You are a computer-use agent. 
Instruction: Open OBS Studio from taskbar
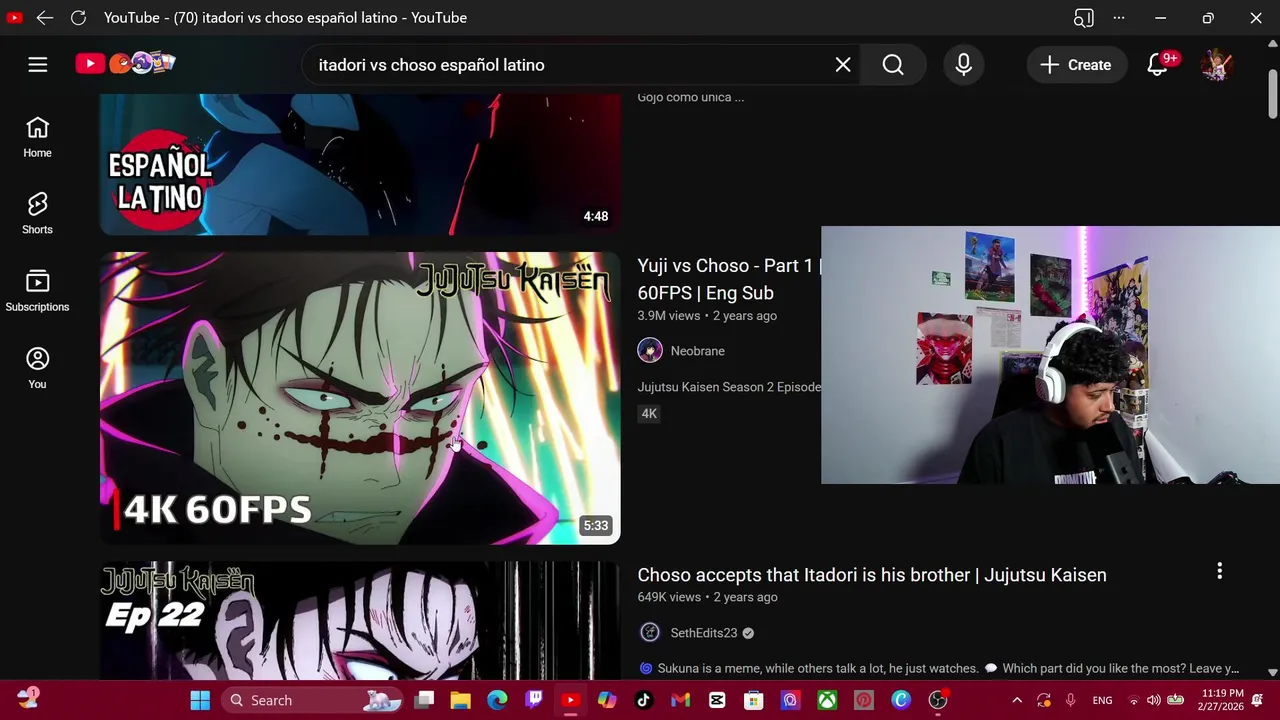tap(938, 700)
